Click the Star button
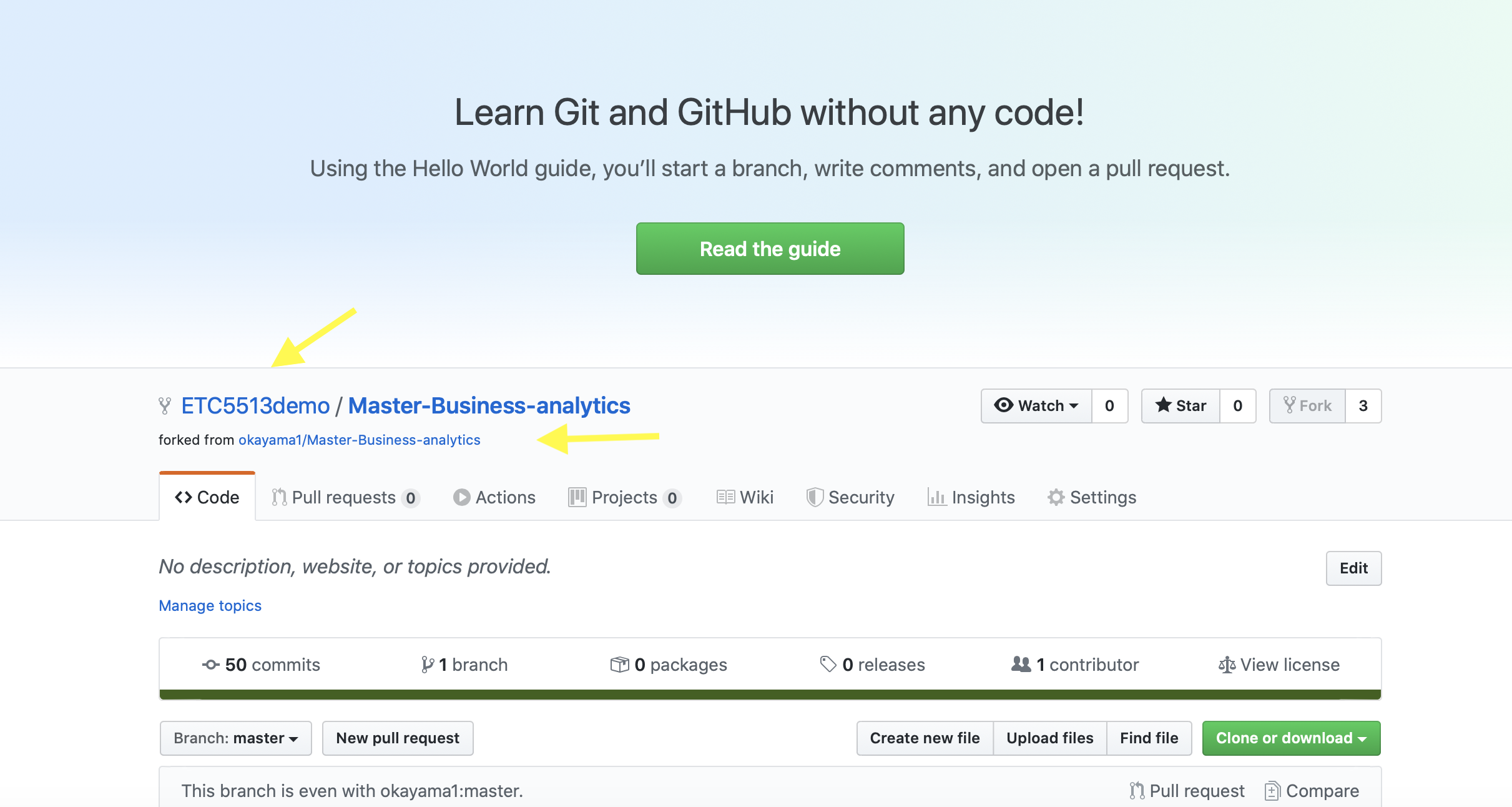The height and width of the screenshot is (807, 1512). 1181,406
